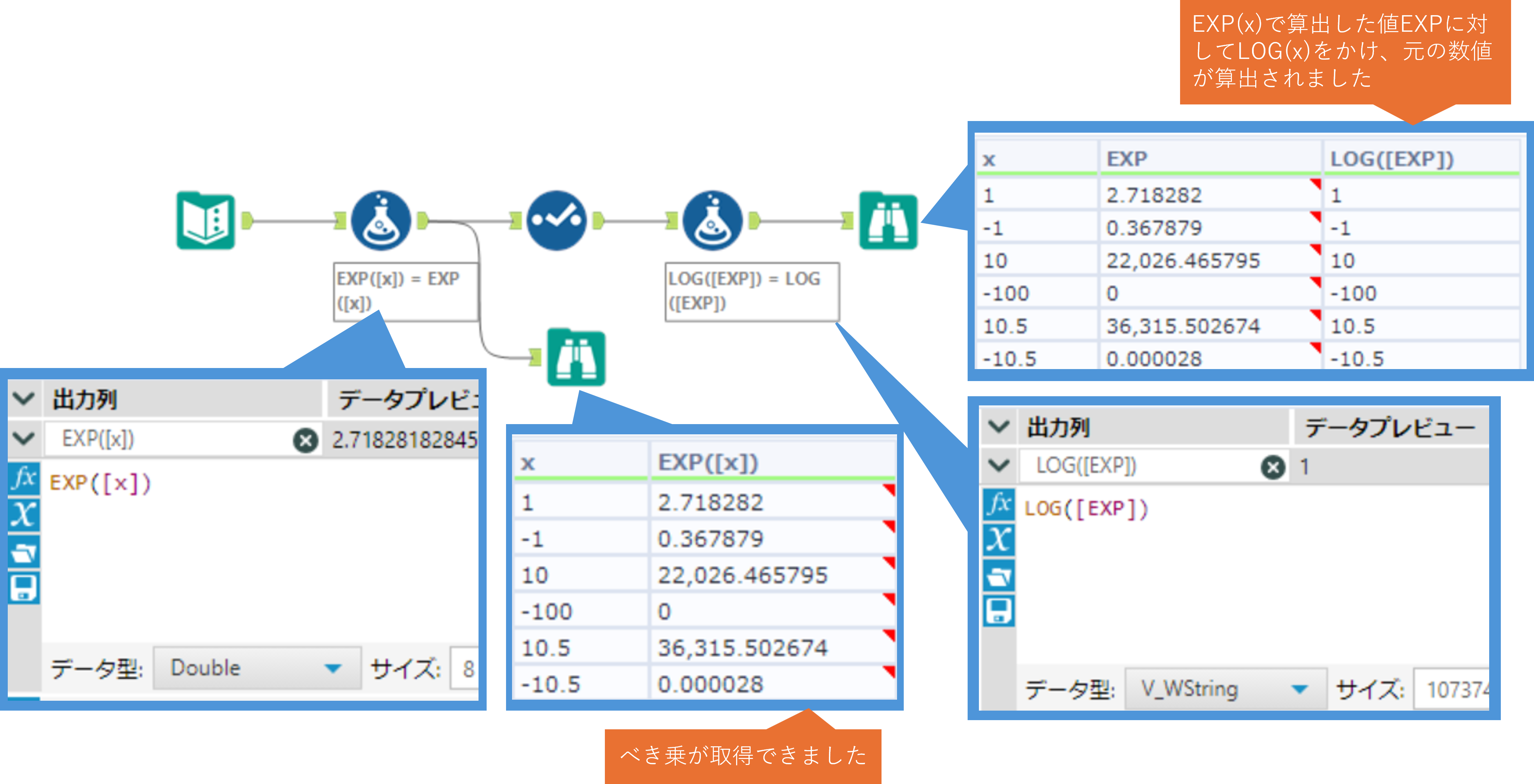
Task: Select the LOG Formula tool node
Action: (x=712, y=220)
